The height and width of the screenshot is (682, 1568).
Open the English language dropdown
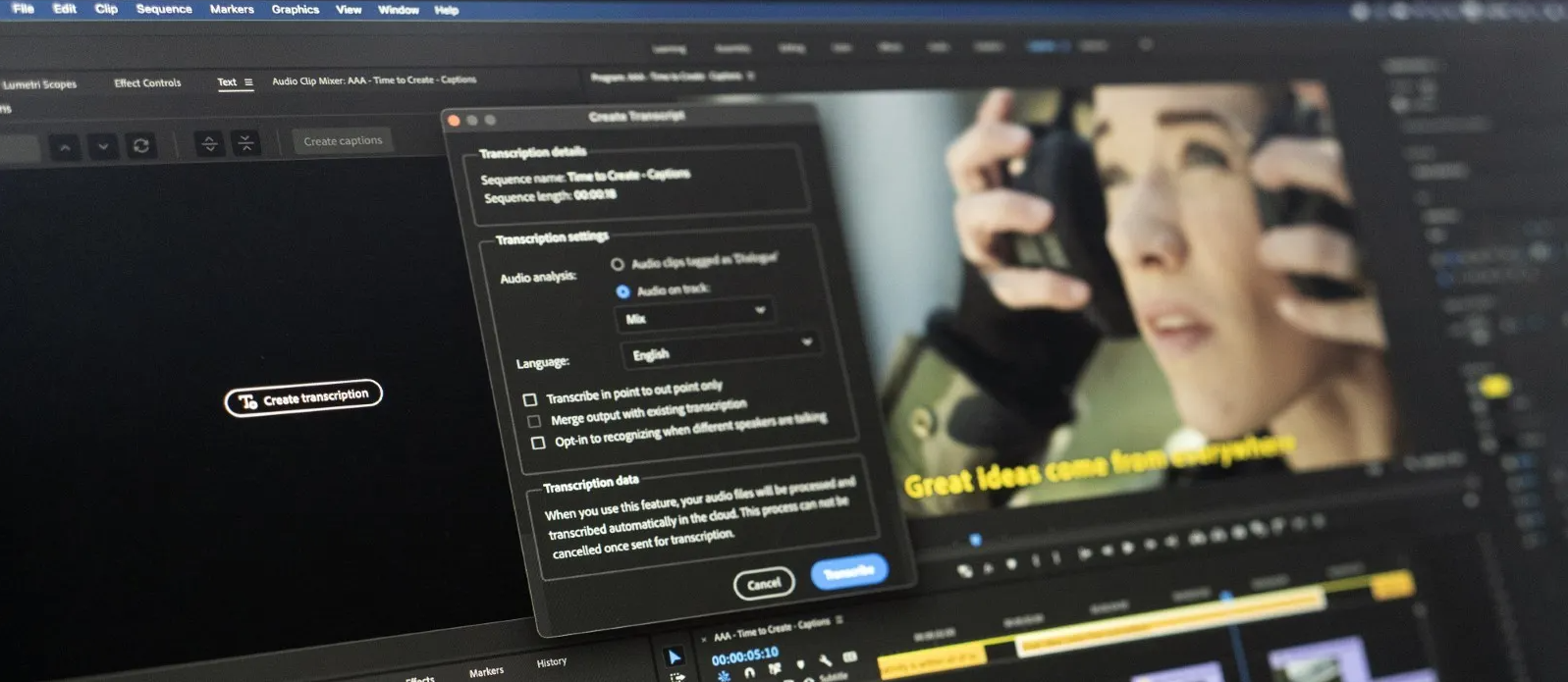click(721, 348)
